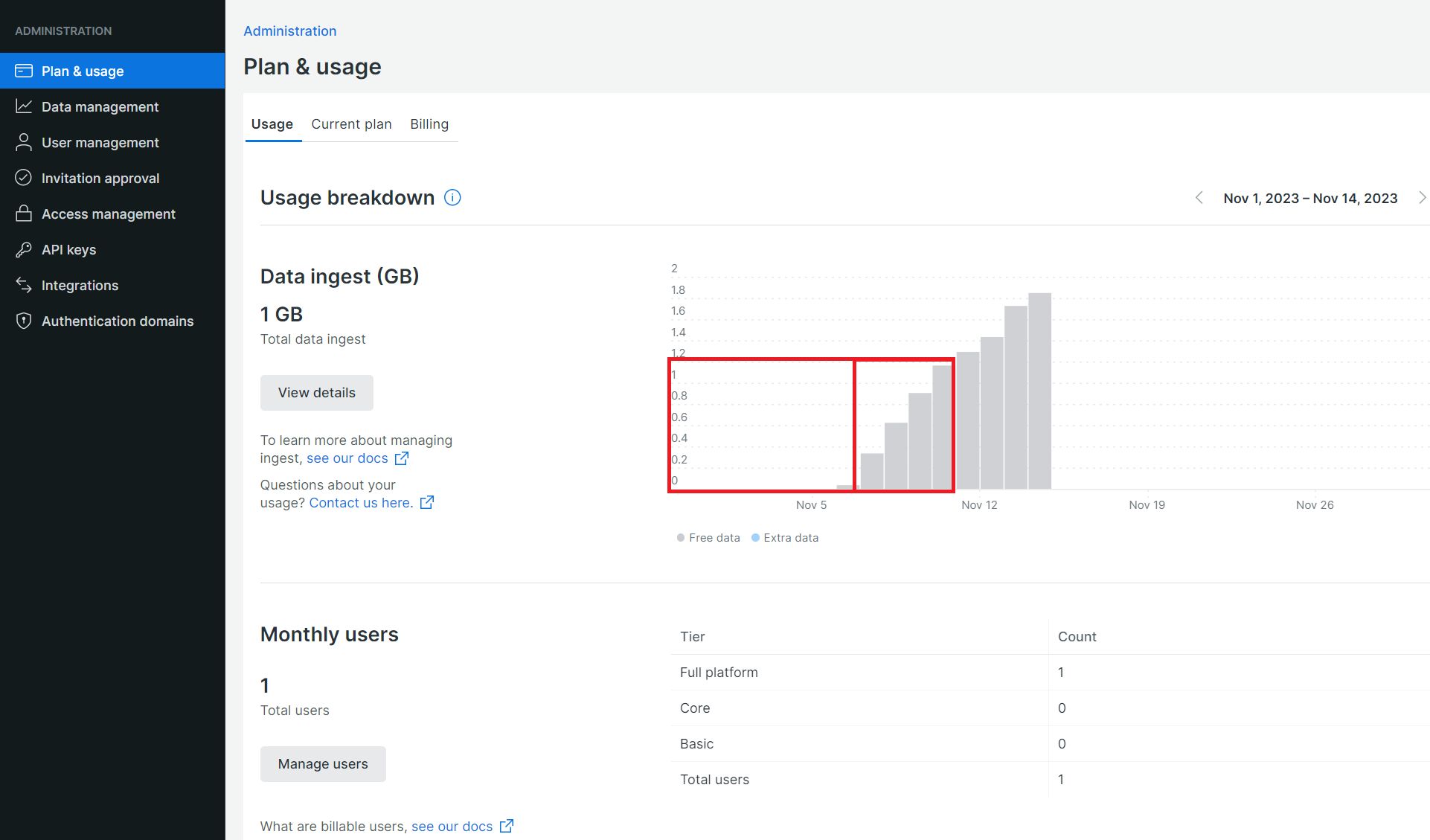Toggle the Free data legend item
Viewport: 1430px width, 840px height.
pos(708,537)
